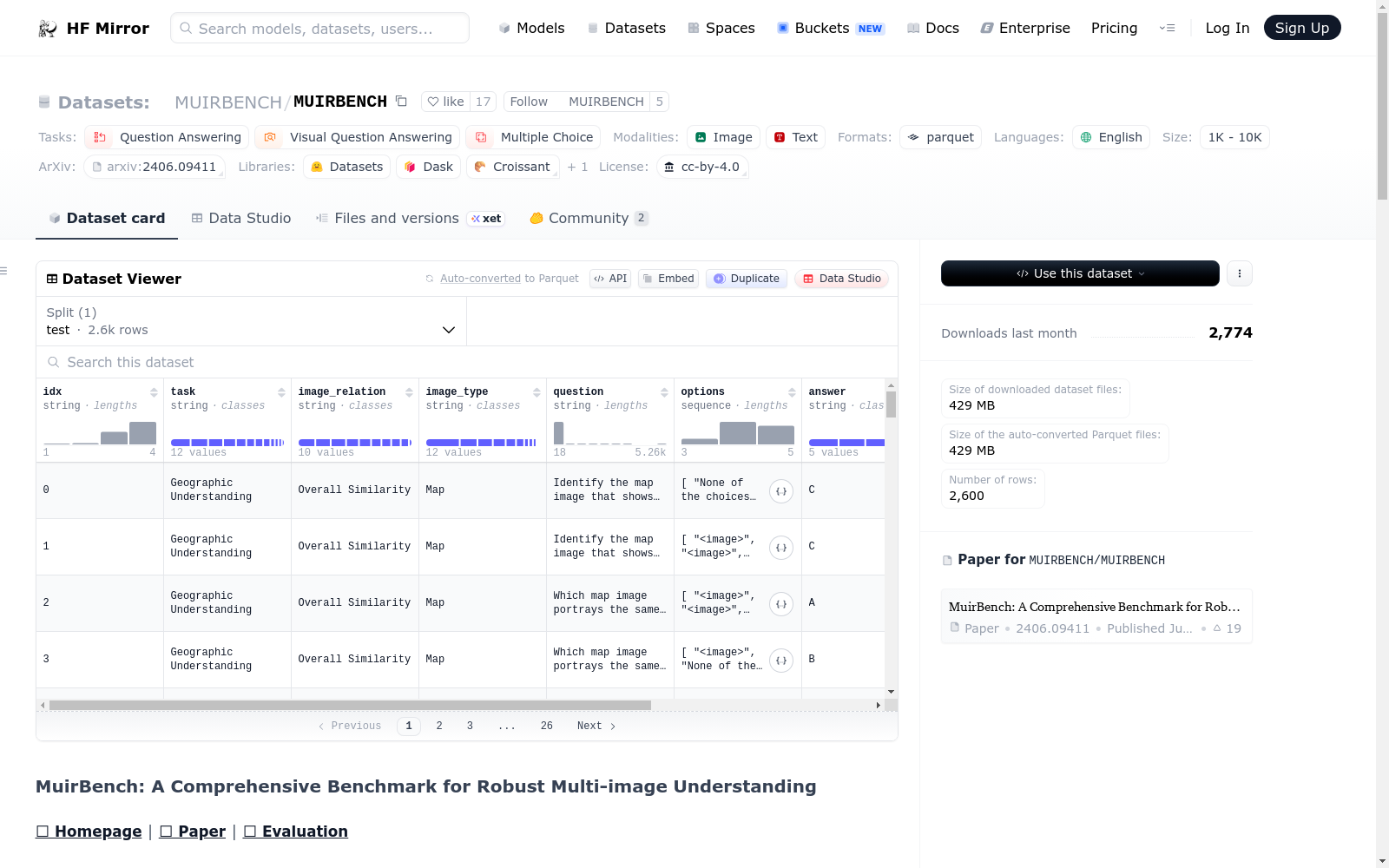Open Spaces in the top navigation

point(721,28)
